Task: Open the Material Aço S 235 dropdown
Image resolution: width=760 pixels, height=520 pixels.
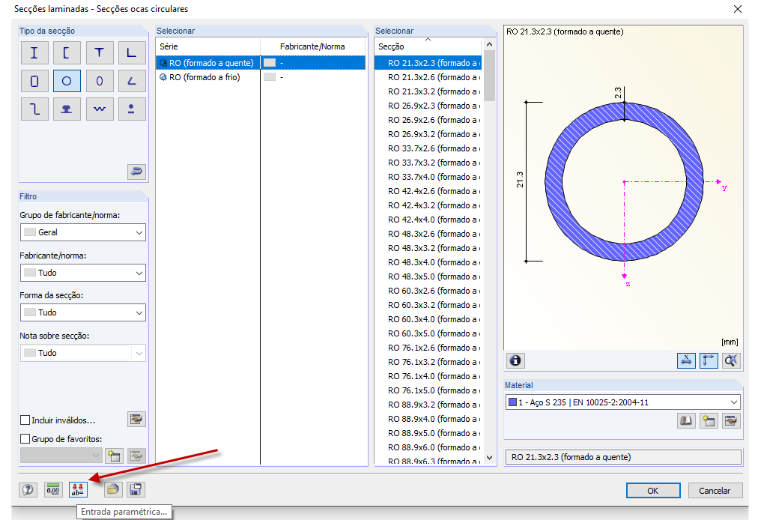Action: 623,402
